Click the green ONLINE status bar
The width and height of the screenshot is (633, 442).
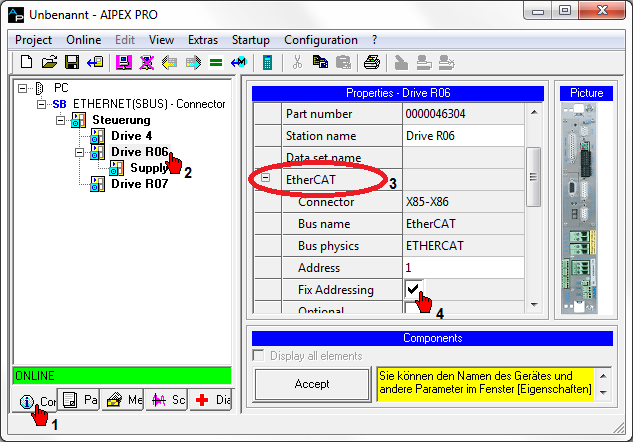[x=122, y=376]
